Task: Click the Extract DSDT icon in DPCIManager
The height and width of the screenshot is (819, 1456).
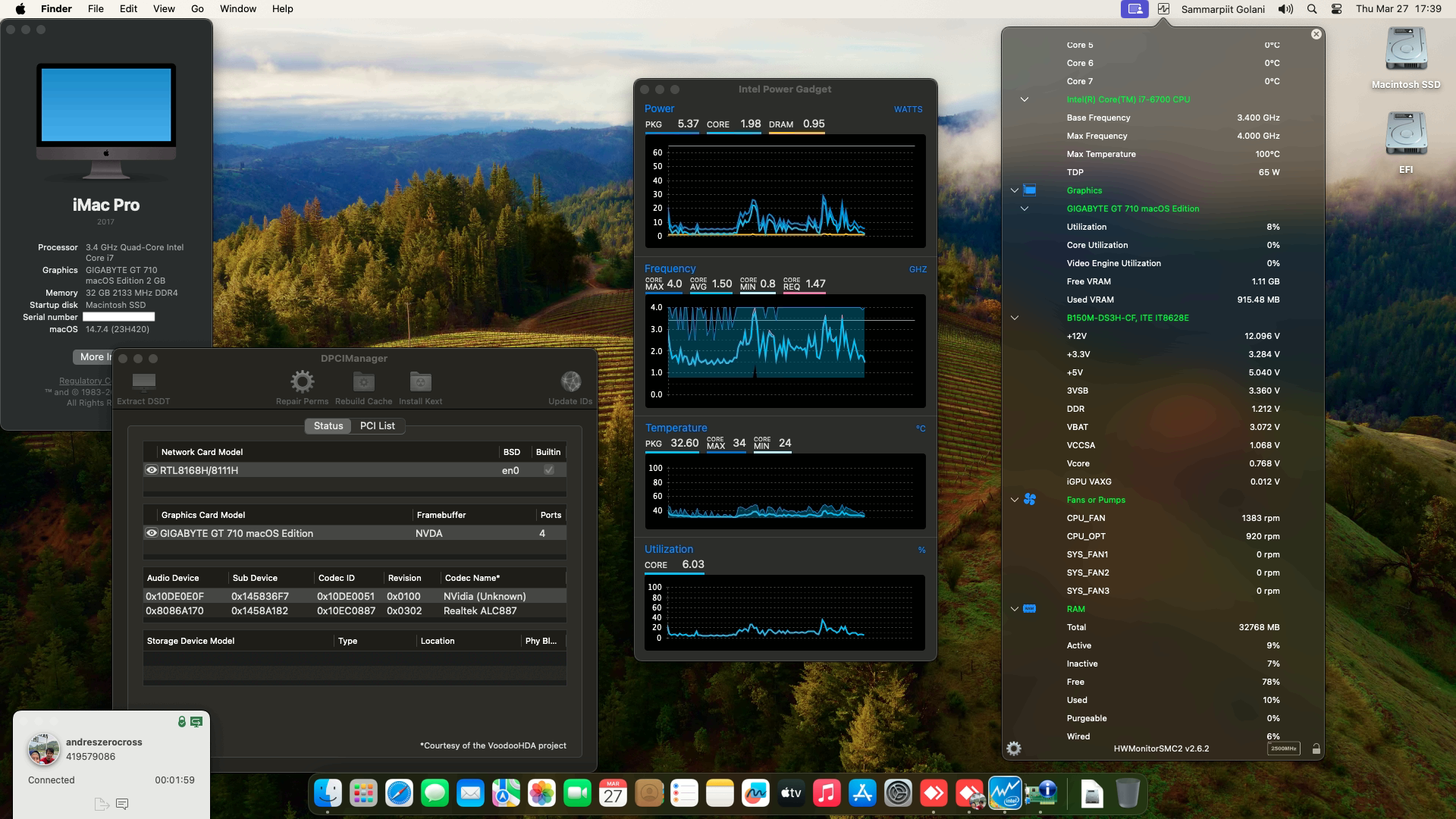Action: tap(143, 383)
